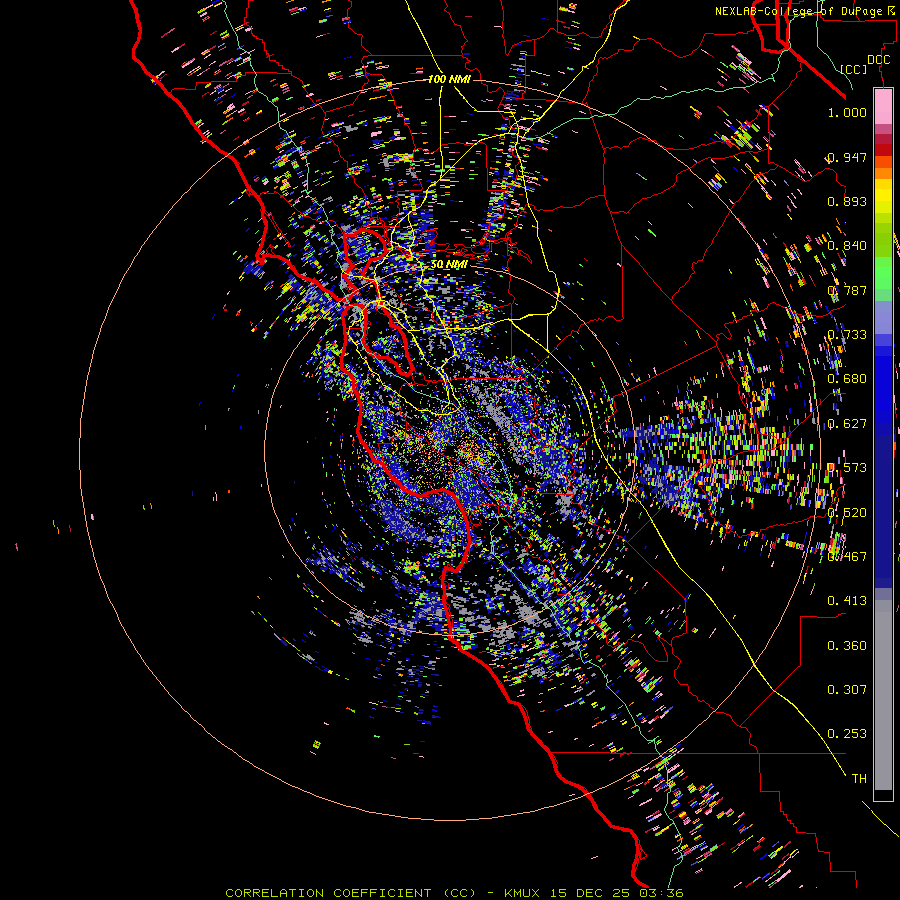Select the 0.627 scale value
The height and width of the screenshot is (900, 900).
[847, 424]
